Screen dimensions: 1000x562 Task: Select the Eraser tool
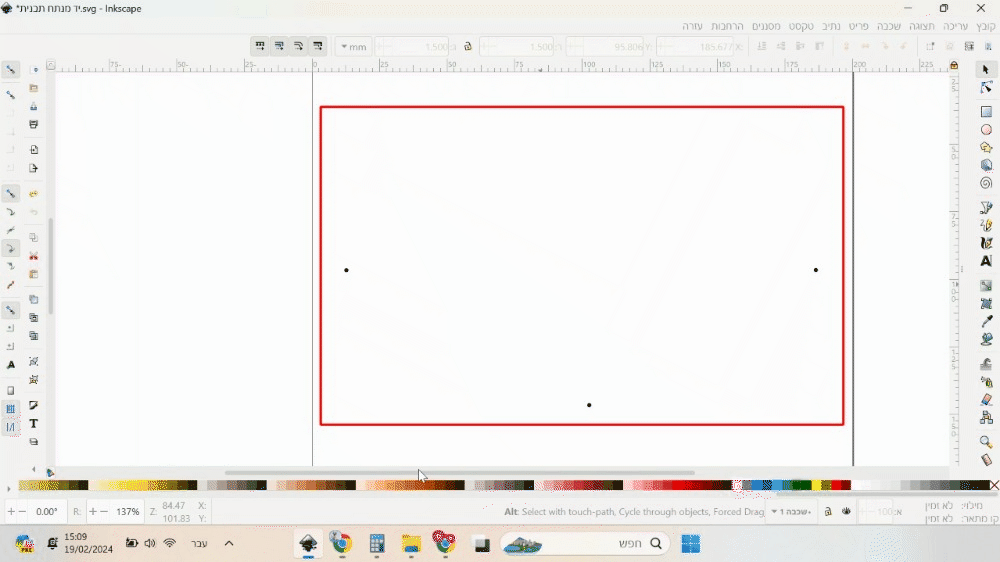tap(986, 400)
